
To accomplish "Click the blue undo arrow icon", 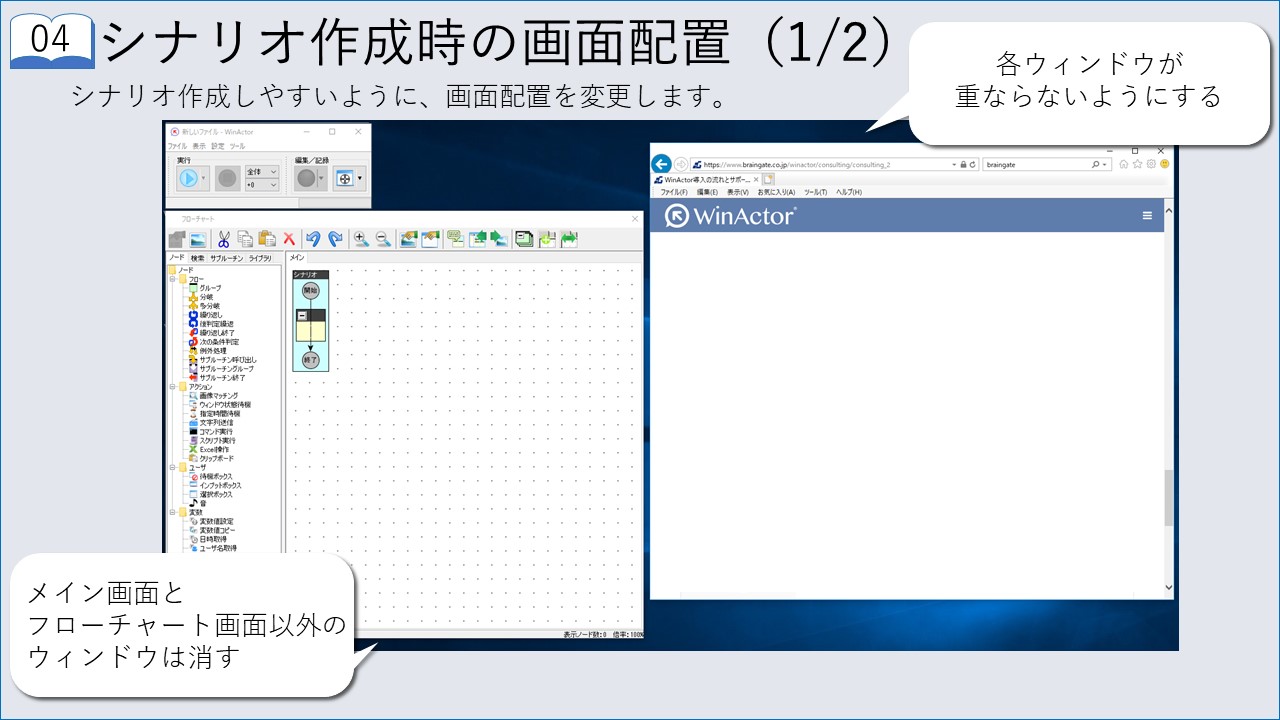I will (x=313, y=239).
